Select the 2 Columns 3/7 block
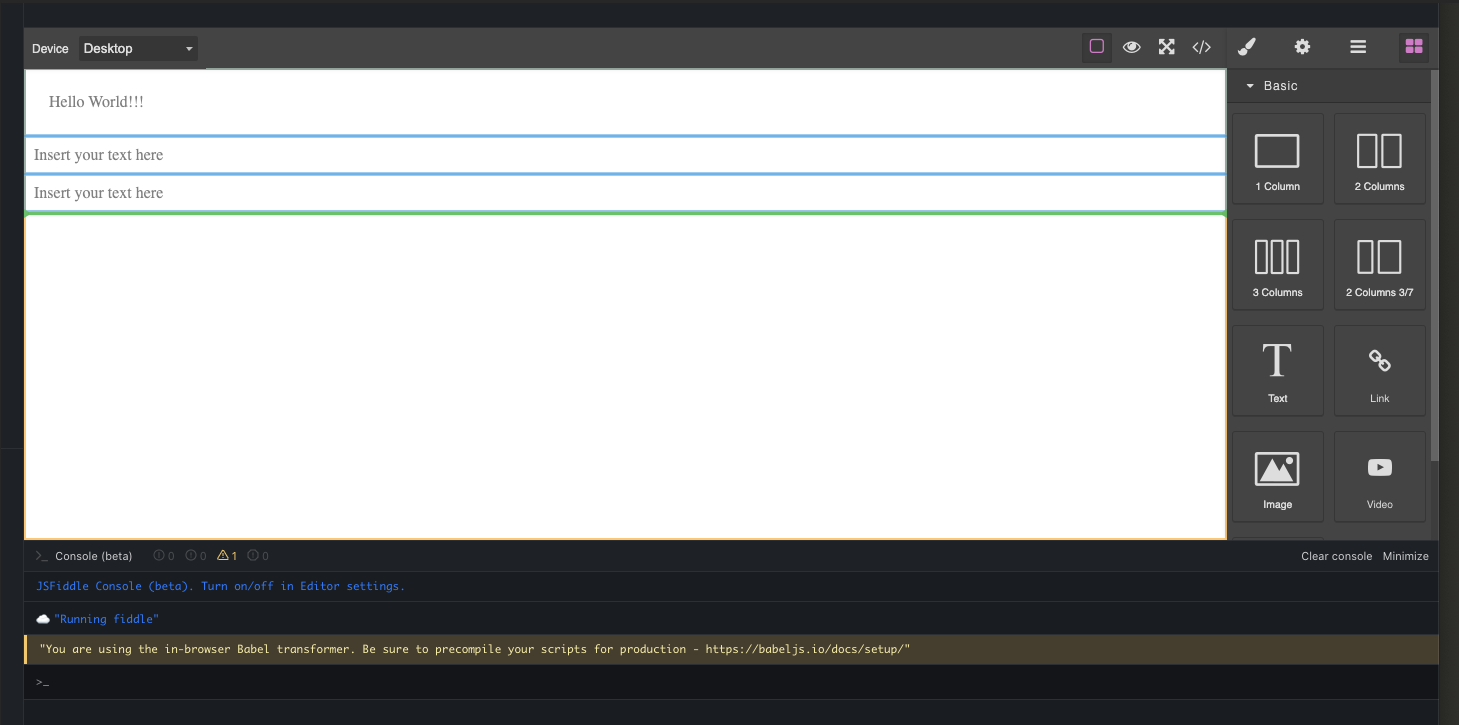Image resolution: width=1459 pixels, height=725 pixels. coord(1379,264)
